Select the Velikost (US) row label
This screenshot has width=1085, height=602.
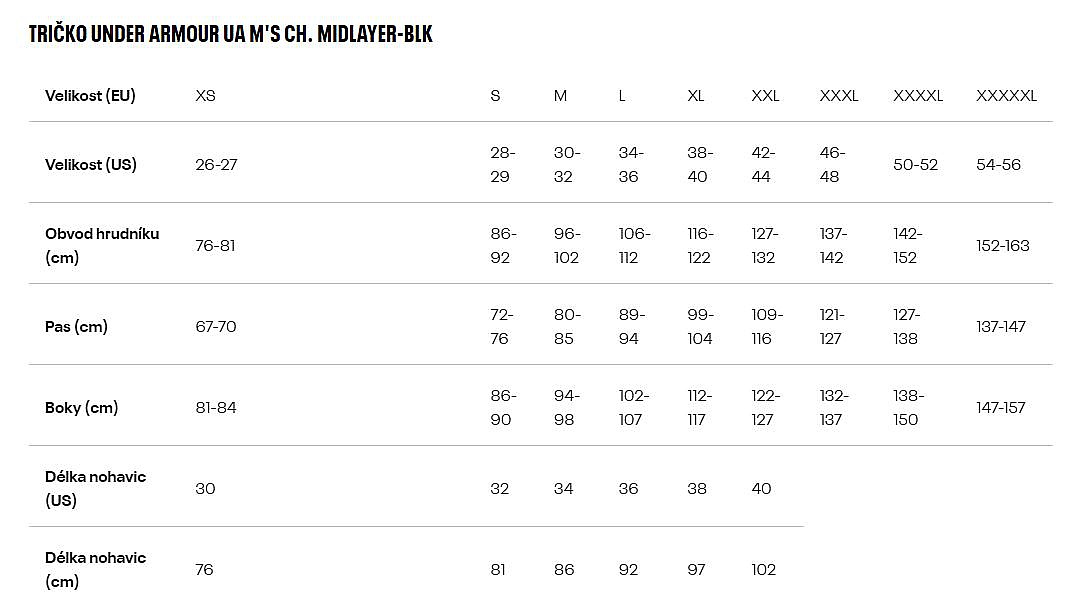[x=90, y=165]
